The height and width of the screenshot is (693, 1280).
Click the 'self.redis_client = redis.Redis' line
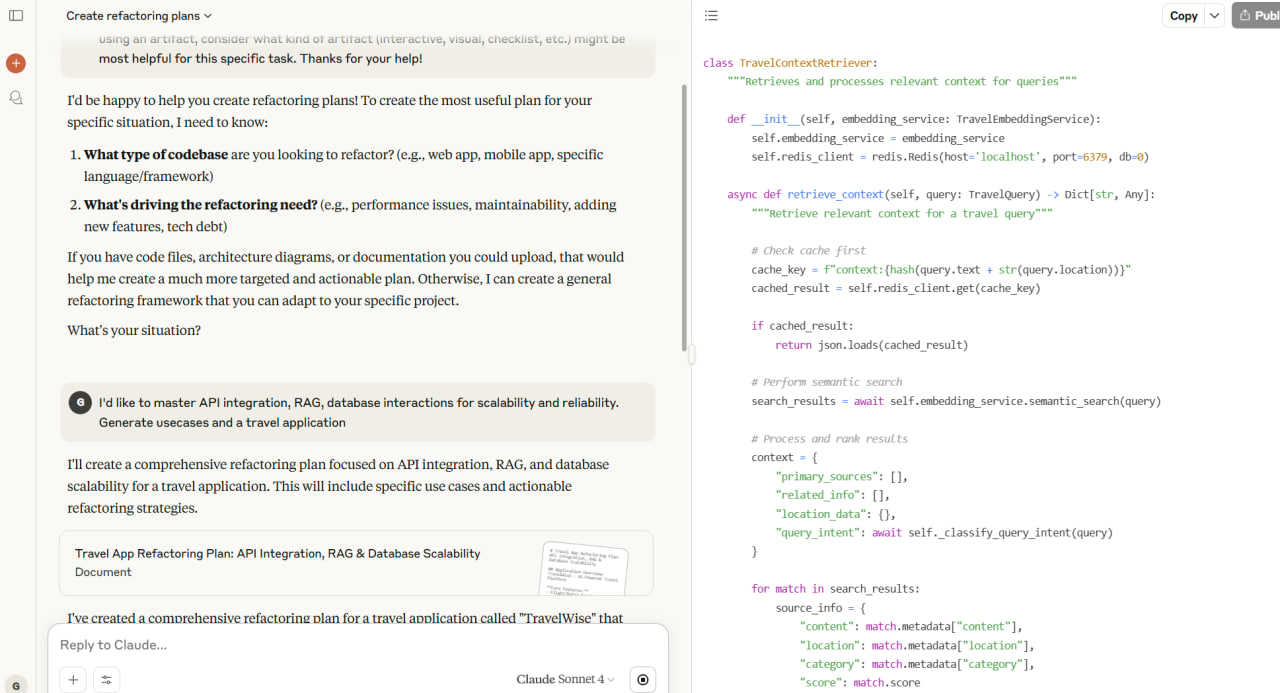point(950,157)
